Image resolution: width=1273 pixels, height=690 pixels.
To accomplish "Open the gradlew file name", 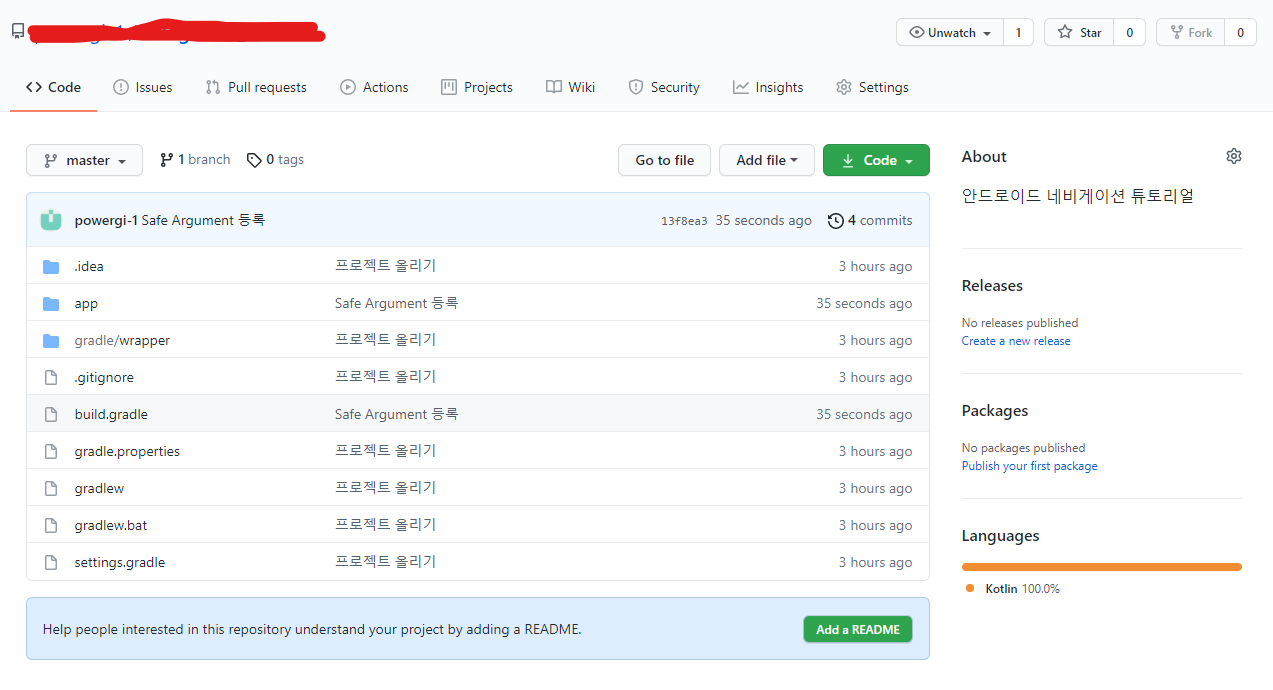I will pyautogui.click(x=99, y=488).
